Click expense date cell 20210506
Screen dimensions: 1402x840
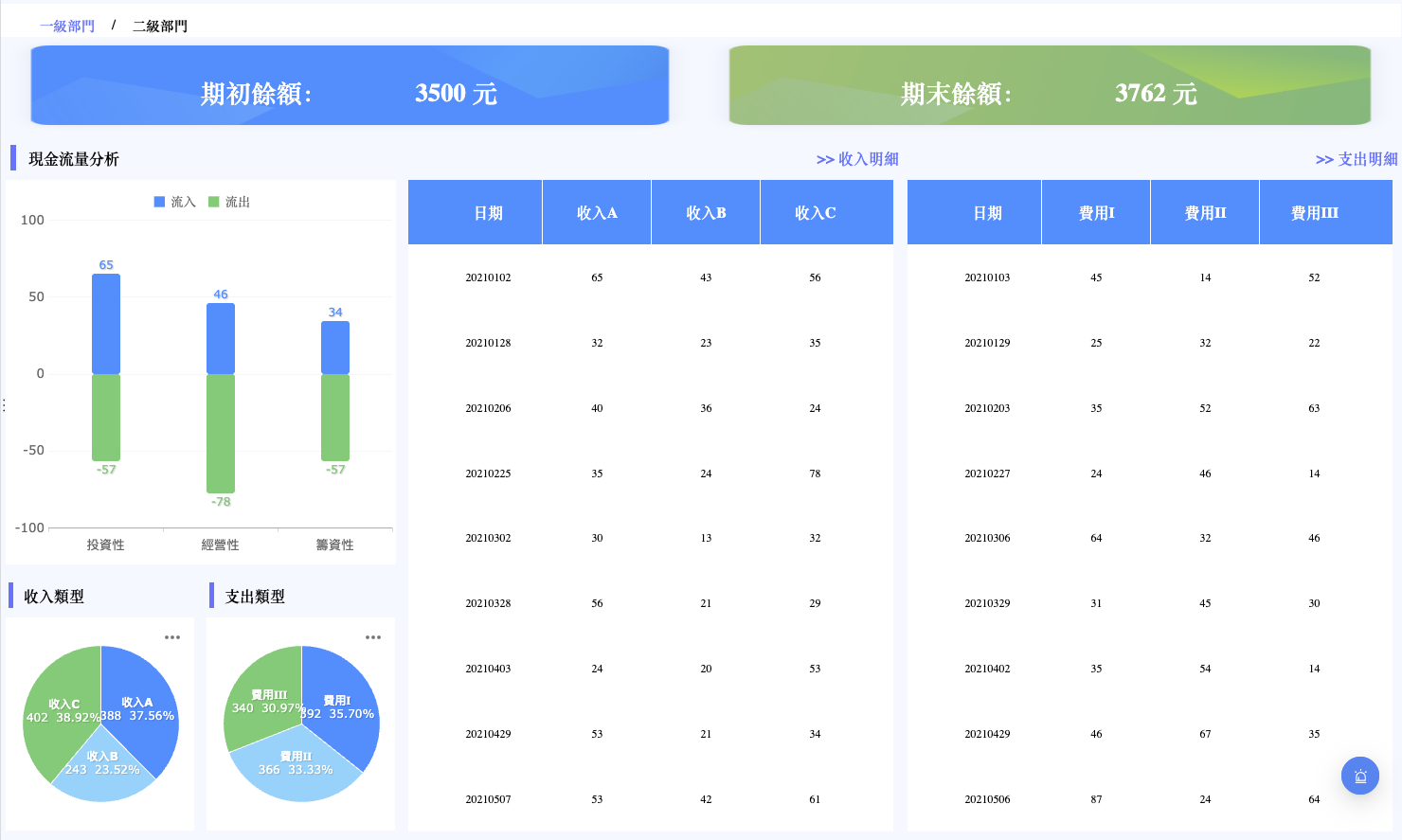click(987, 799)
